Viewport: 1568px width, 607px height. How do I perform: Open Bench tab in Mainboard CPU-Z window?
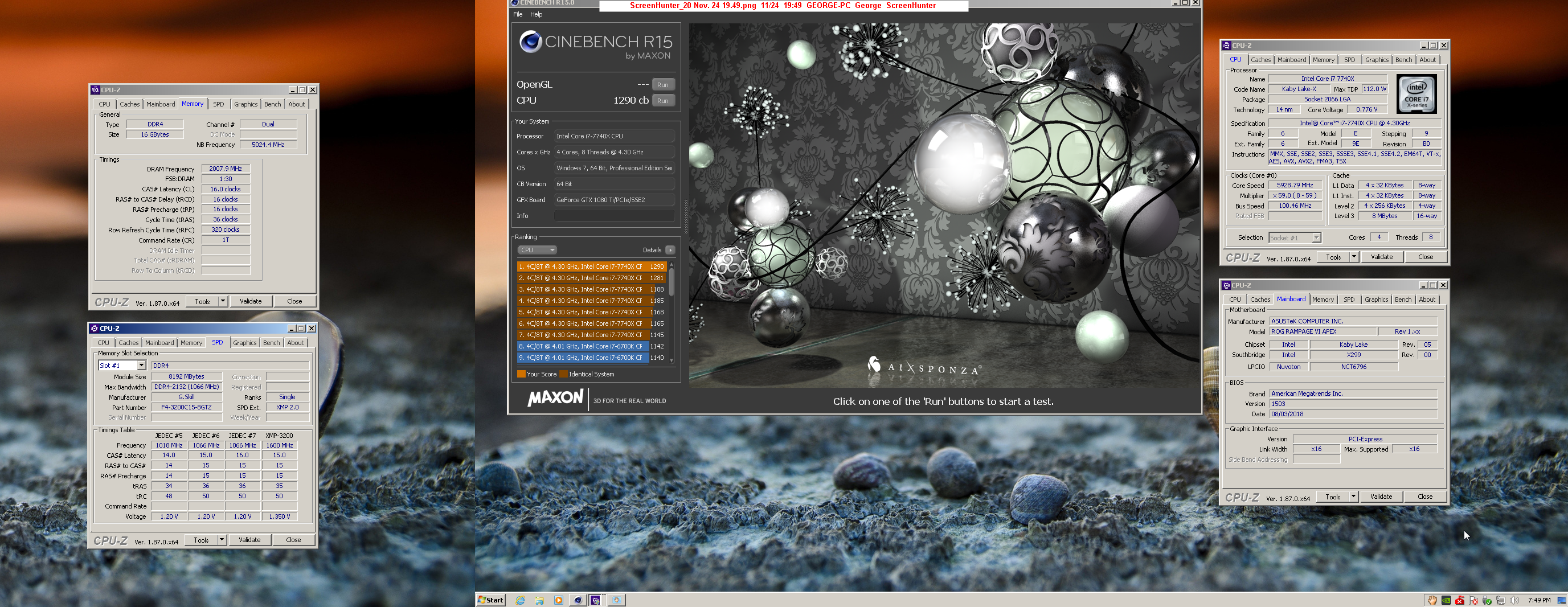(x=1402, y=300)
